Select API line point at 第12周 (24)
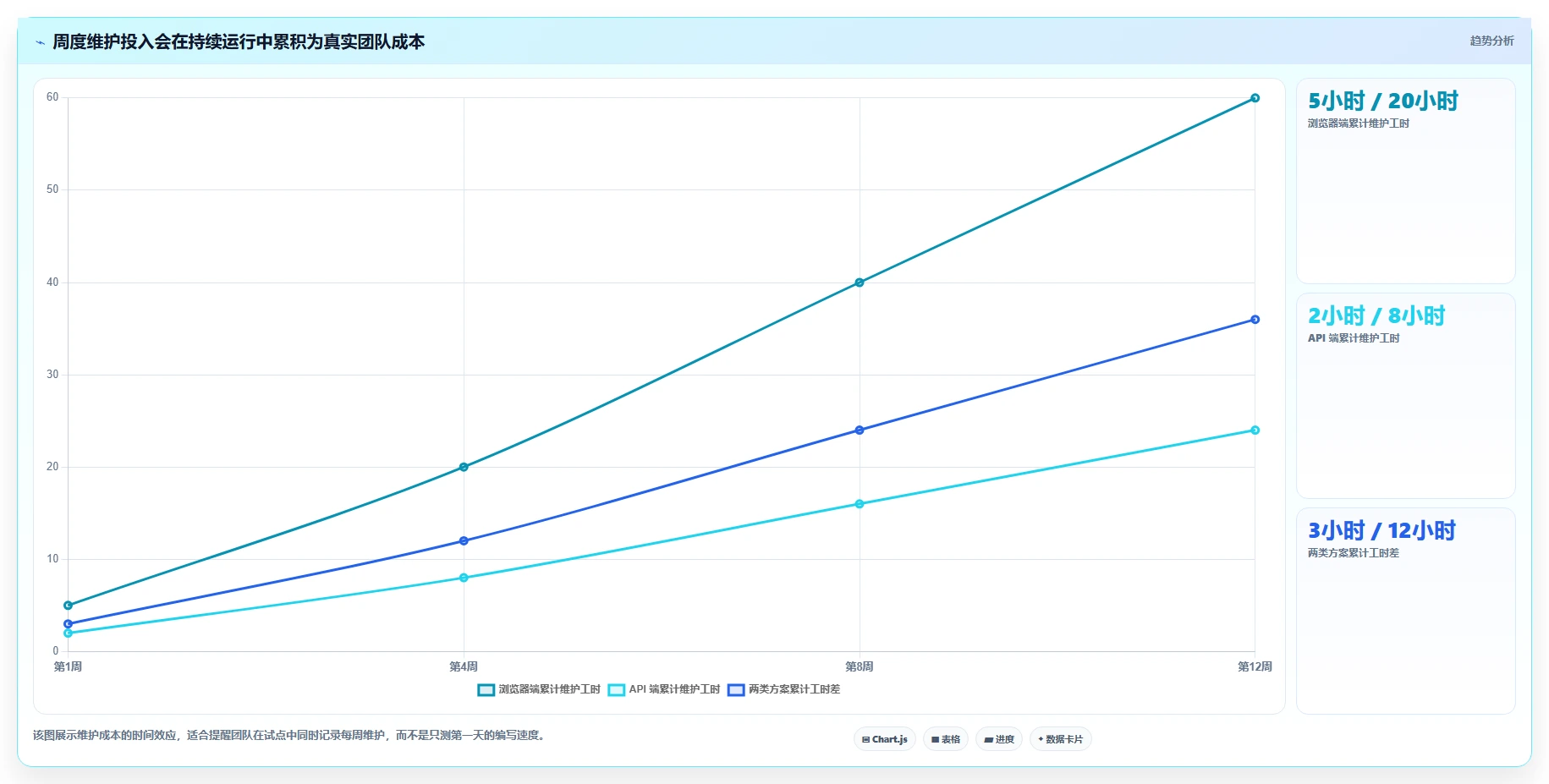Screen dimensions: 1549x784 point(1255,430)
